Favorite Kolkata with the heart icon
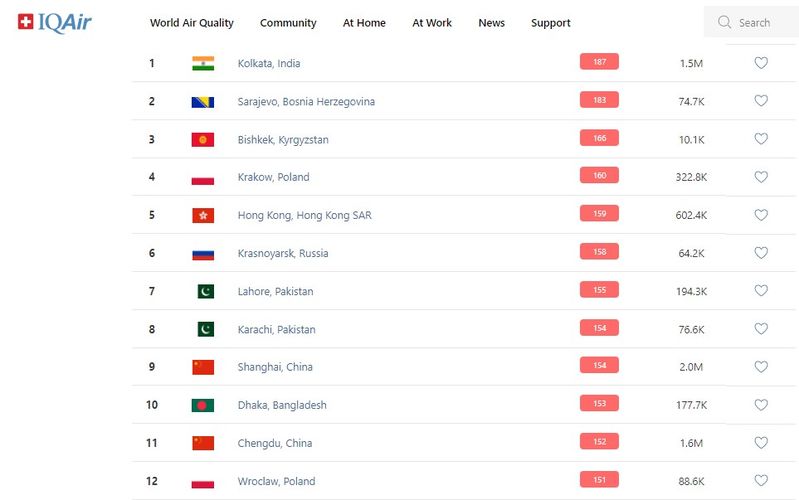Viewport: 799px width, 500px height. pos(760,63)
